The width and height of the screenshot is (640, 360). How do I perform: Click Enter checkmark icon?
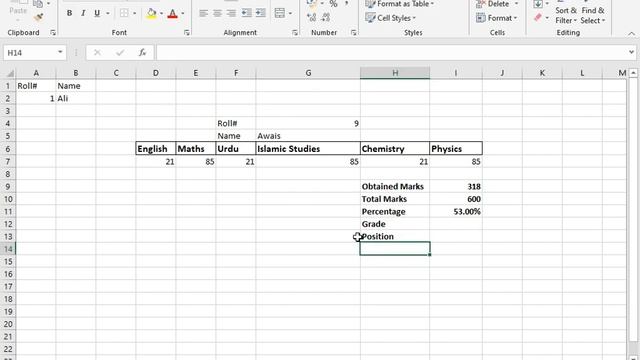point(120,53)
